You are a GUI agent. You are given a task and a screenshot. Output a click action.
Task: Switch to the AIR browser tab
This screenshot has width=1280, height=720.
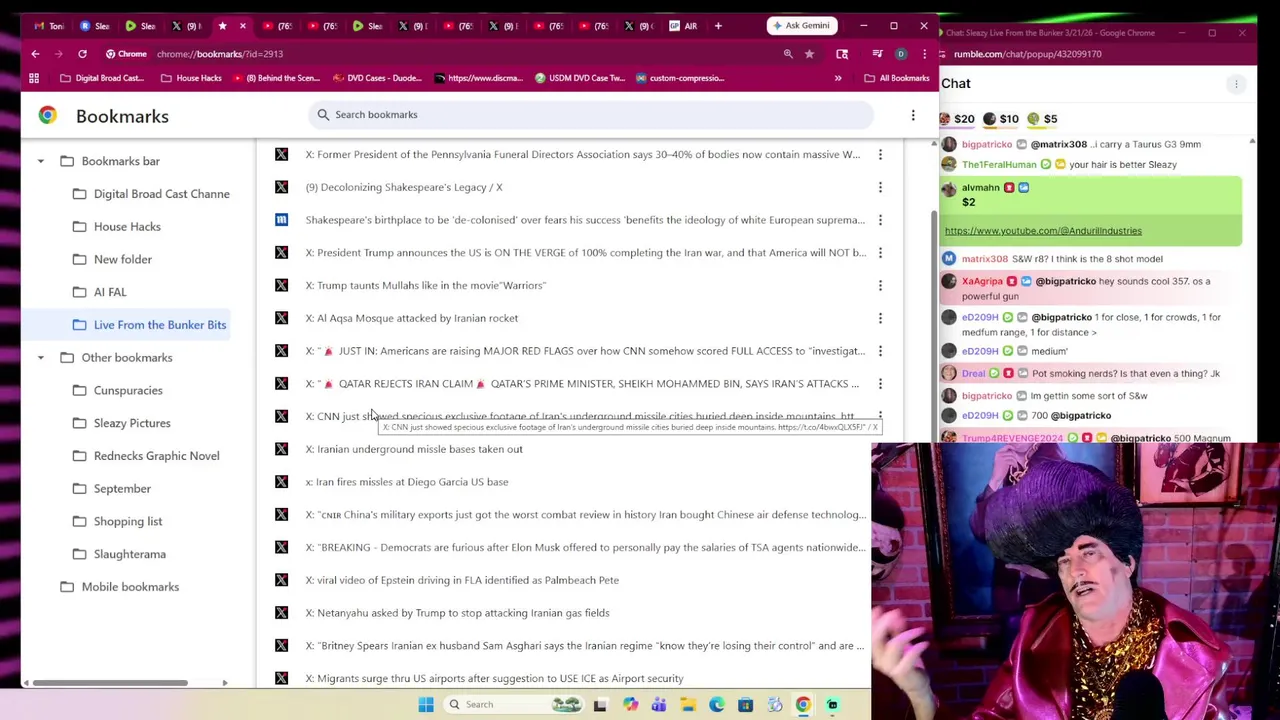tap(684, 26)
